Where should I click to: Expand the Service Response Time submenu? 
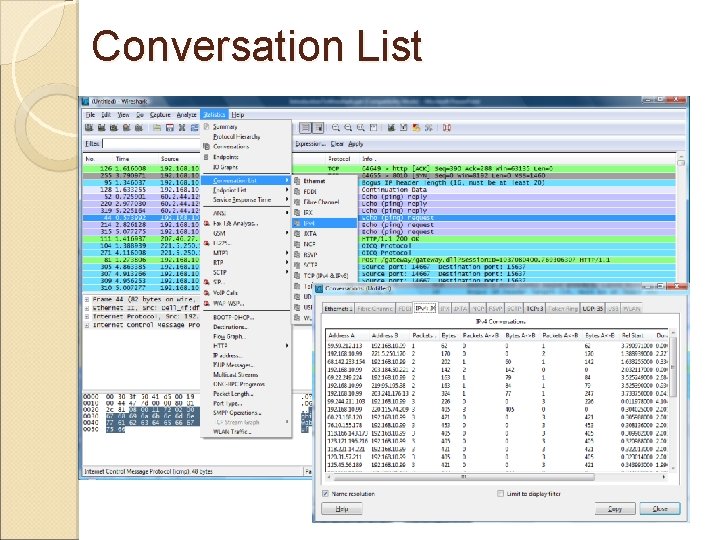pyautogui.click(x=246, y=200)
